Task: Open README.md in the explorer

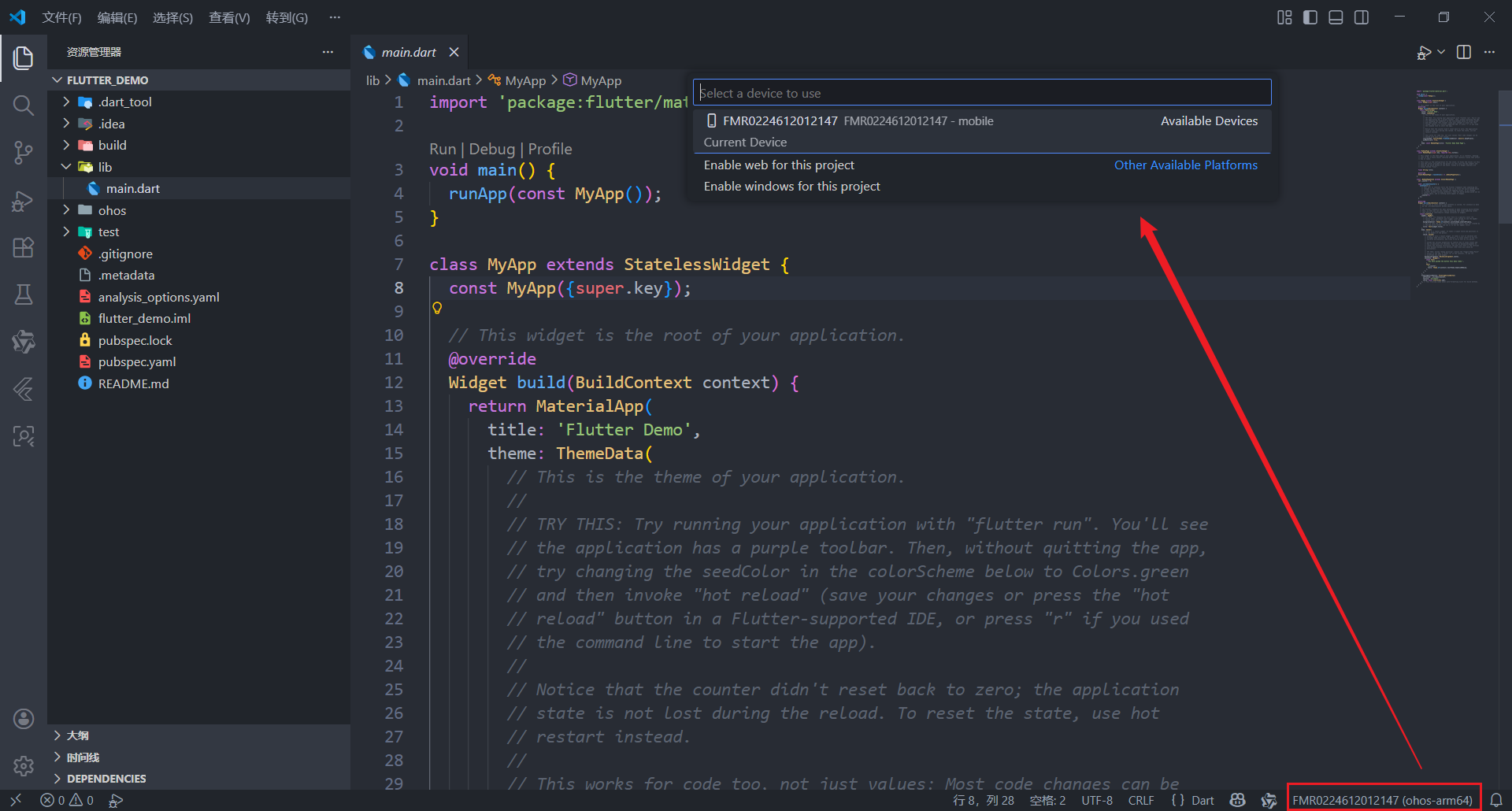Action: [x=198, y=383]
